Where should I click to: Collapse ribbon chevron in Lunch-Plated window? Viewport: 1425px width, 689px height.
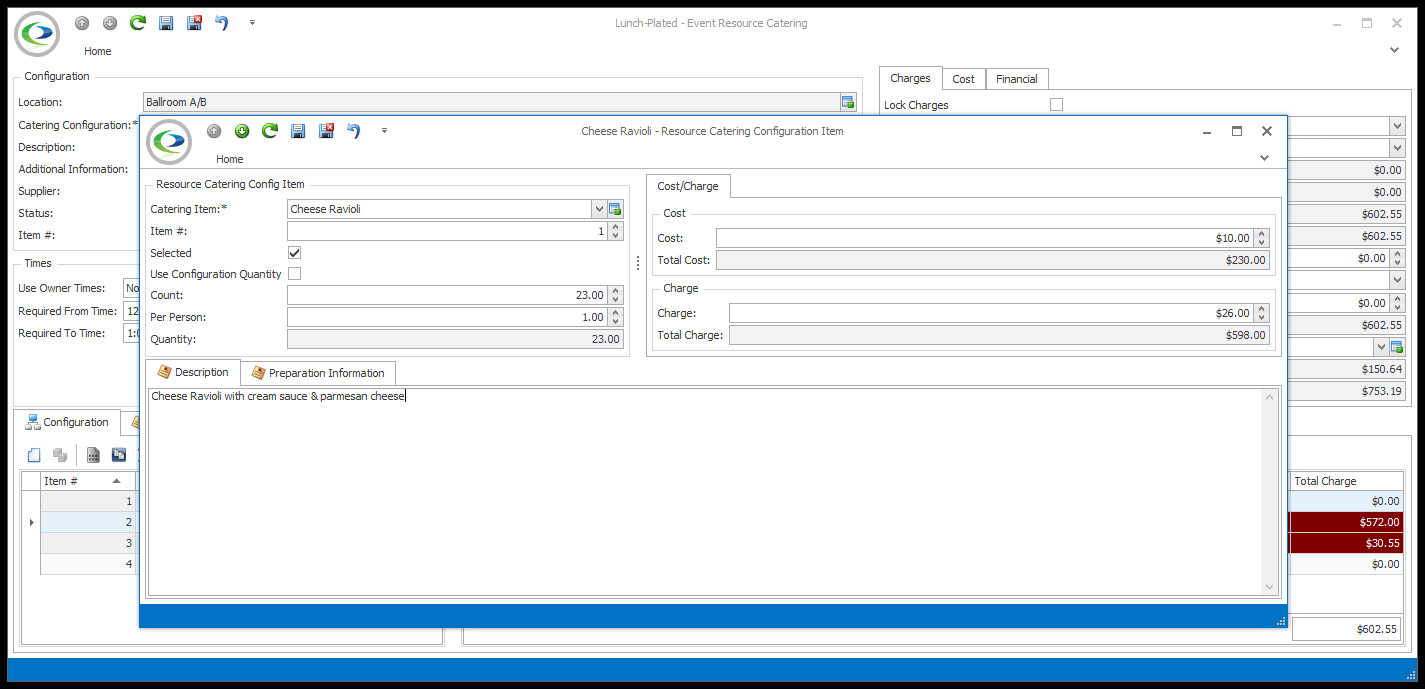(x=1395, y=49)
